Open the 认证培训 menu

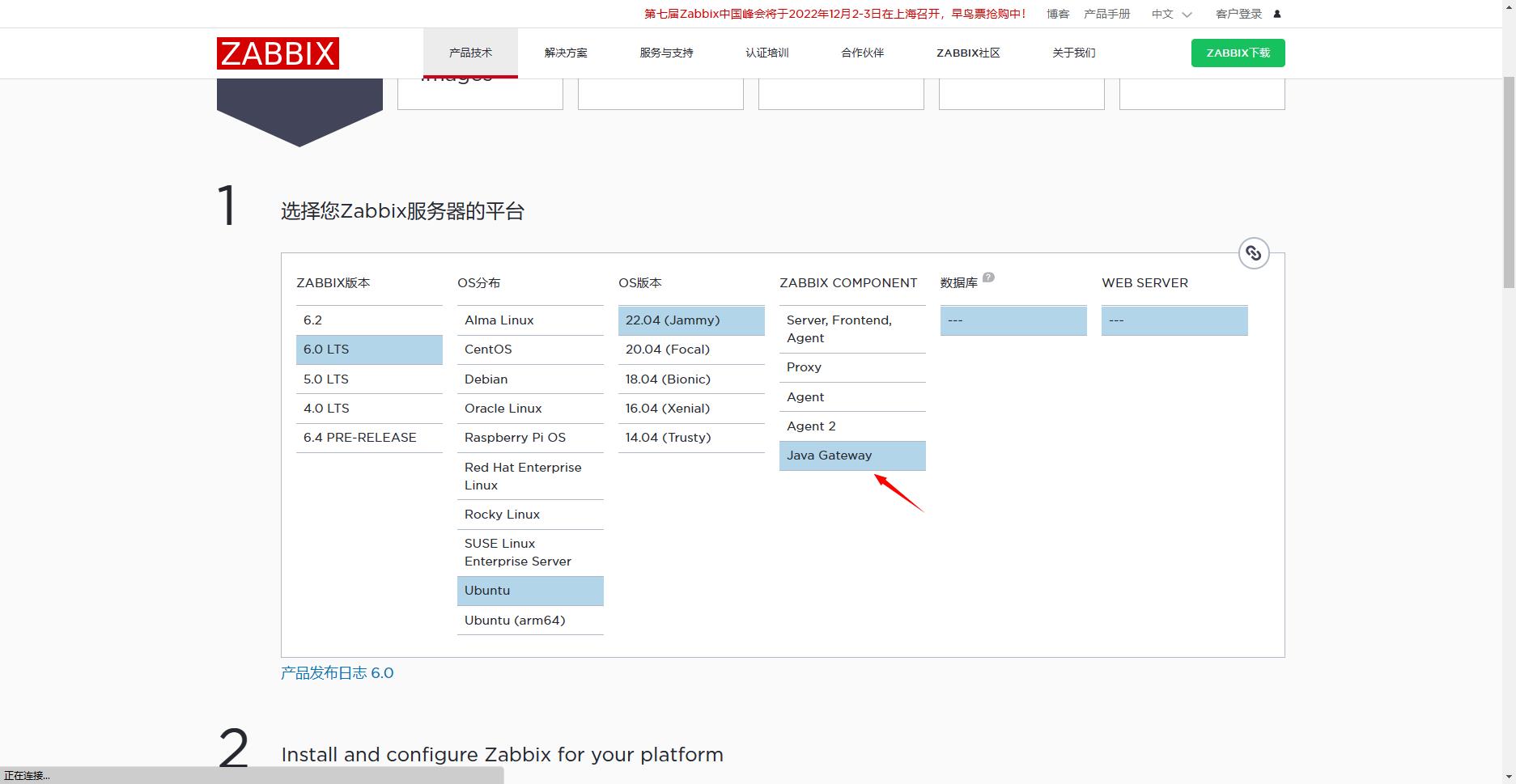[x=767, y=53]
